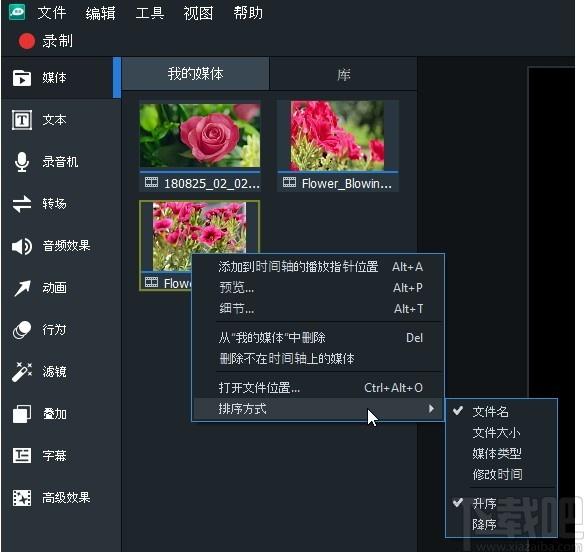Select the Flower_Blowin video thumbnail

(x=337, y=135)
